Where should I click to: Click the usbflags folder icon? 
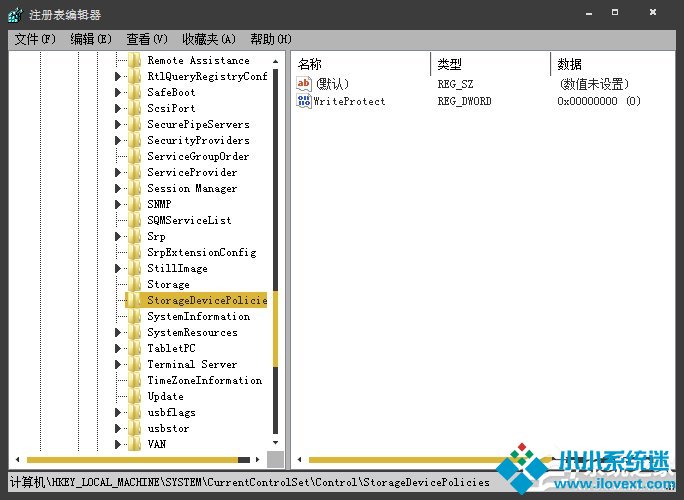tap(135, 412)
